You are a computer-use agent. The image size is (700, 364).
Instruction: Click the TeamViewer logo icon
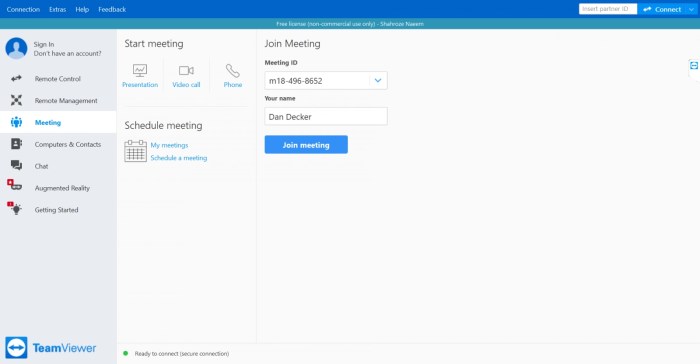(x=17, y=348)
